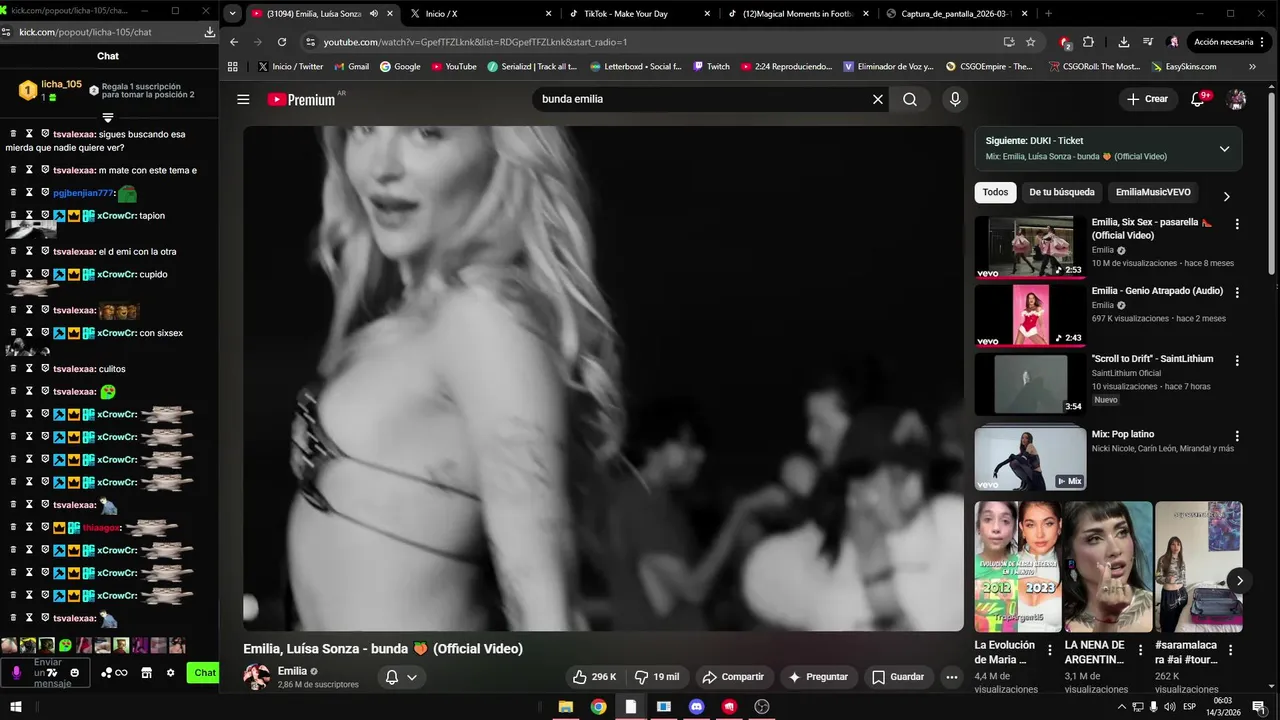Bookmark this page with star icon
1280x720 pixels.
(x=1031, y=42)
